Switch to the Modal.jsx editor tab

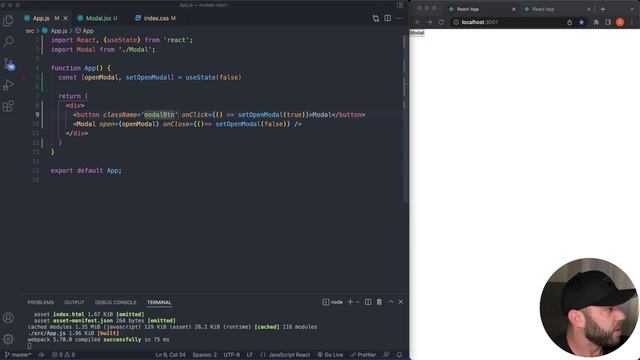coord(98,18)
